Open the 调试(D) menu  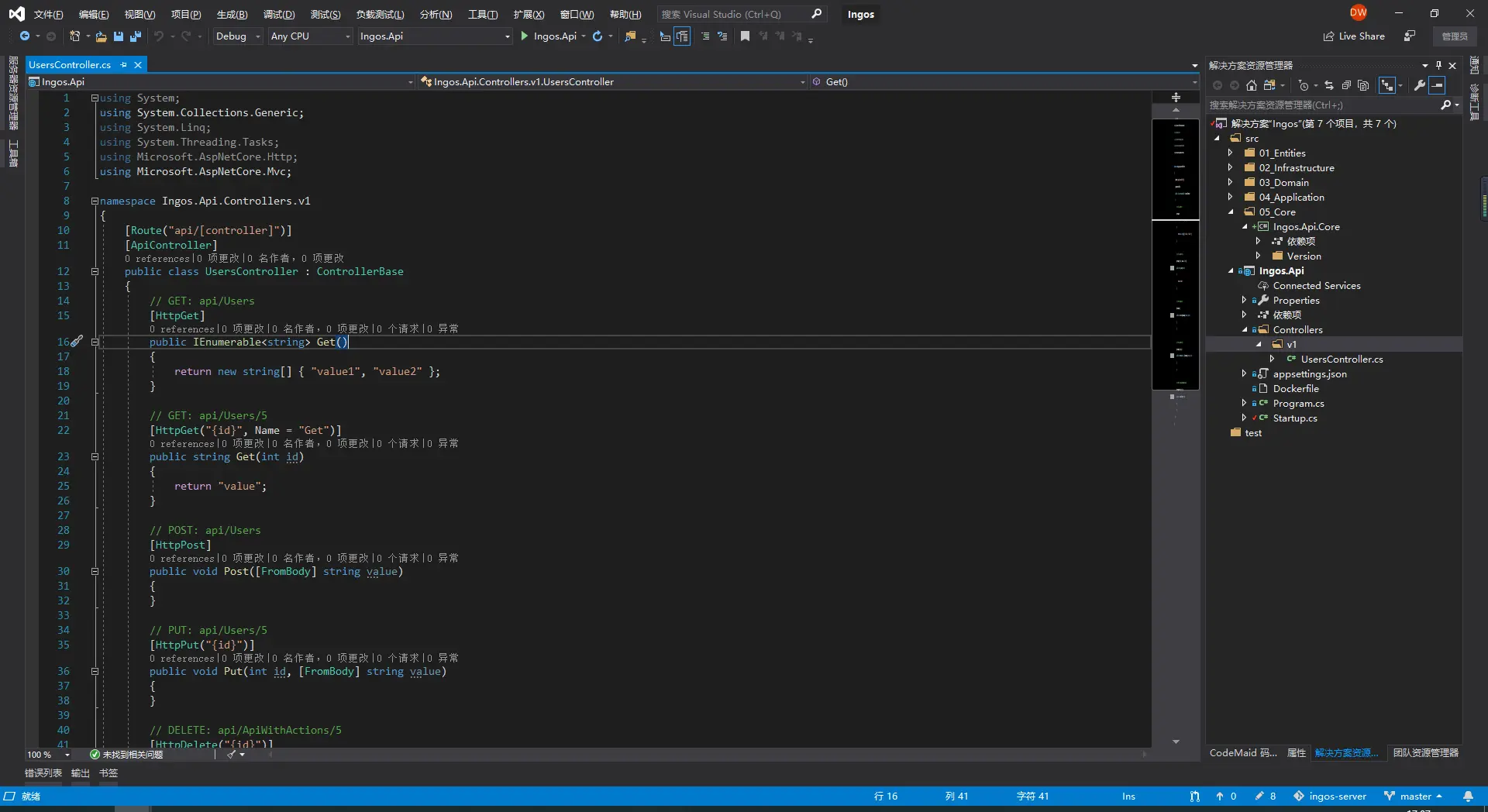[278, 15]
